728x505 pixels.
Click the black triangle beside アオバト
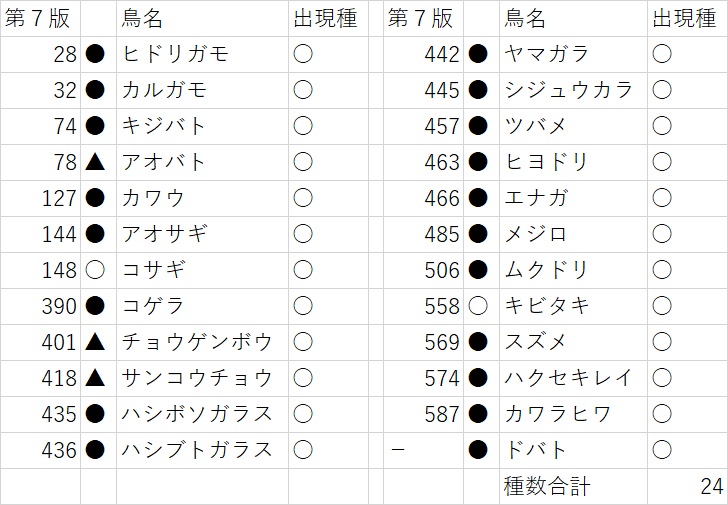coord(95,162)
